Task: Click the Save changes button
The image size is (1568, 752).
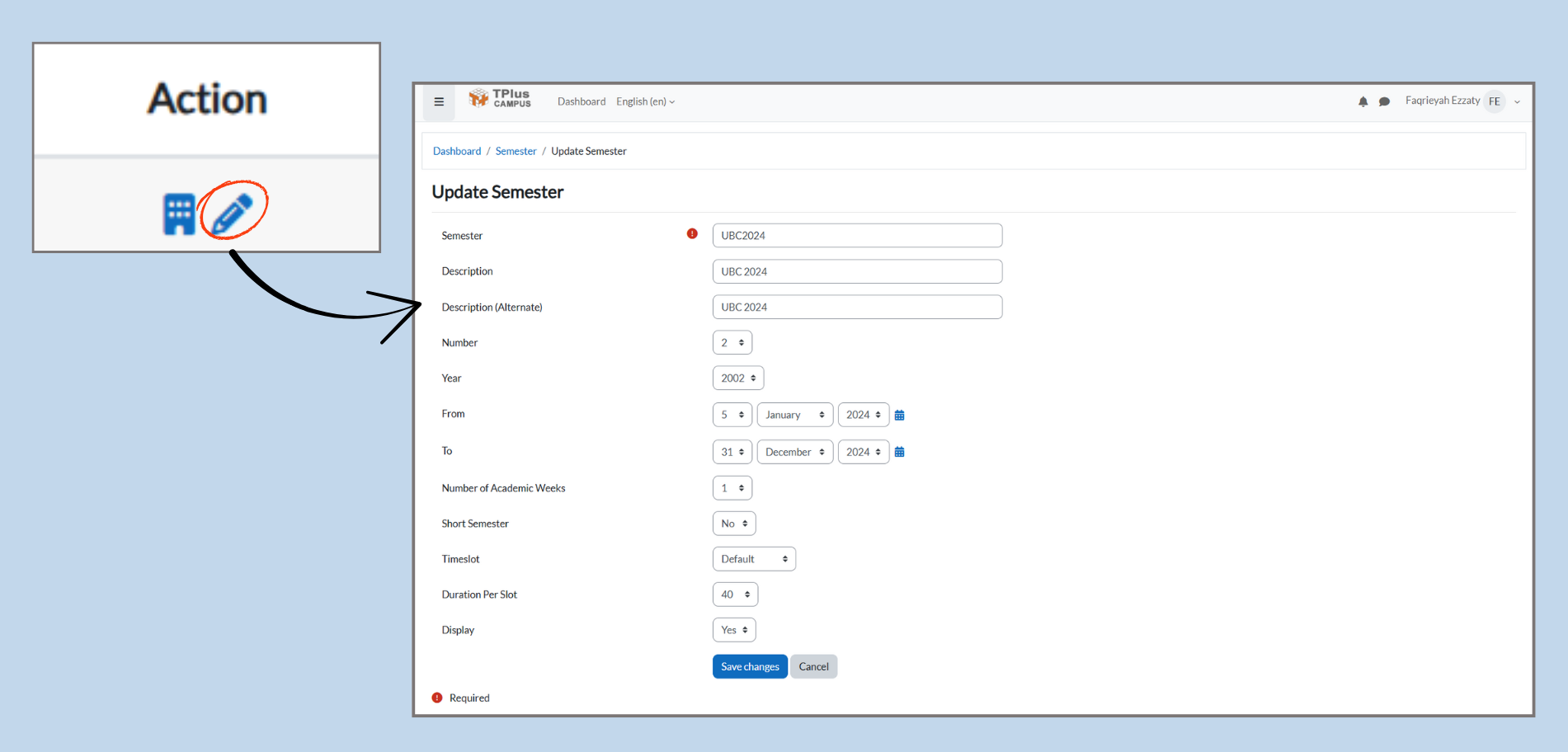Action: (749, 667)
